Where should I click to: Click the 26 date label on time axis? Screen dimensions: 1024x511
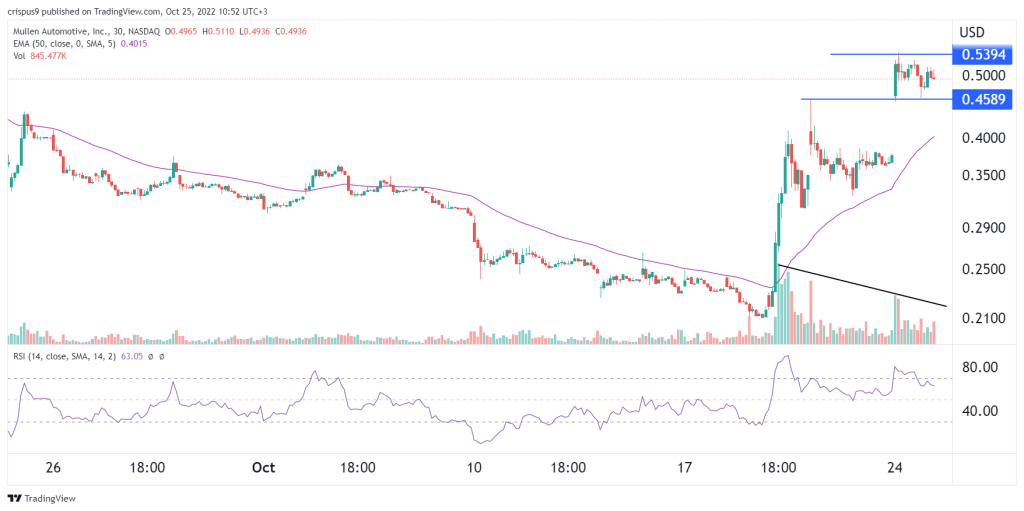pyautogui.click(x=54, y=468)
